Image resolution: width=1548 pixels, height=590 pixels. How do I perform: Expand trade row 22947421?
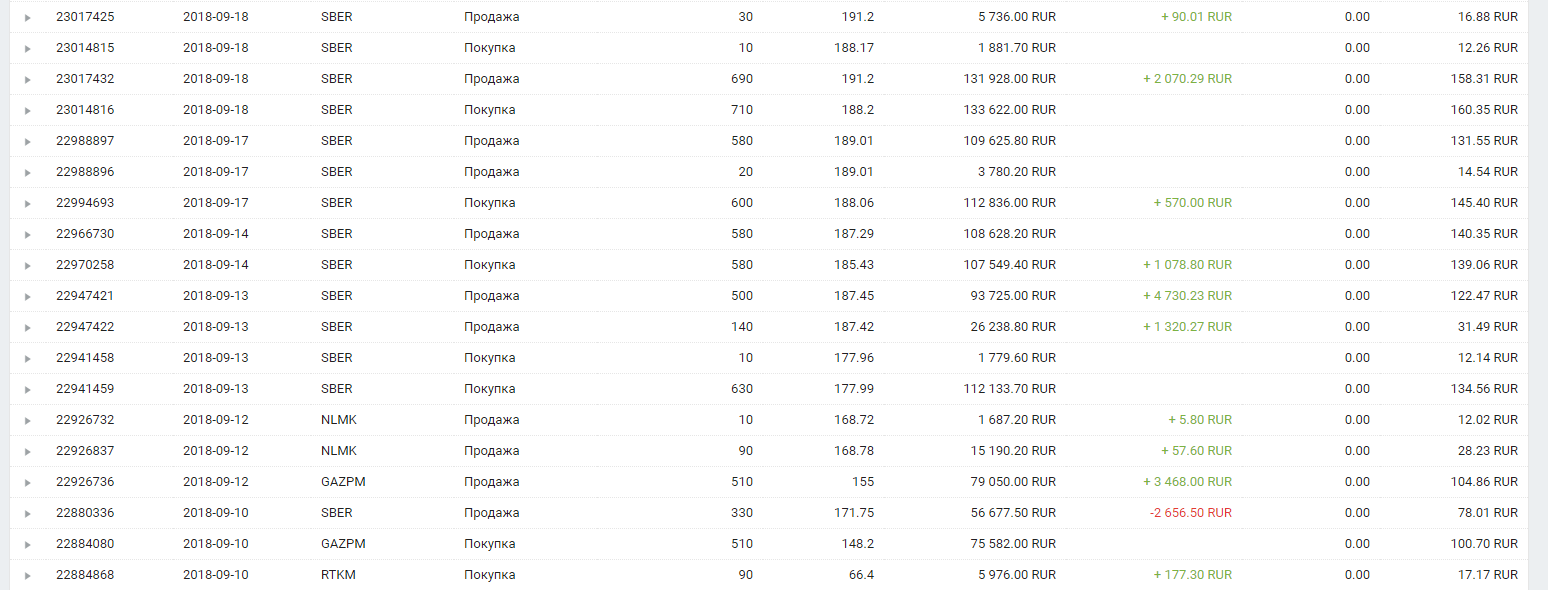pyautogui.click(x=28, y=296)
